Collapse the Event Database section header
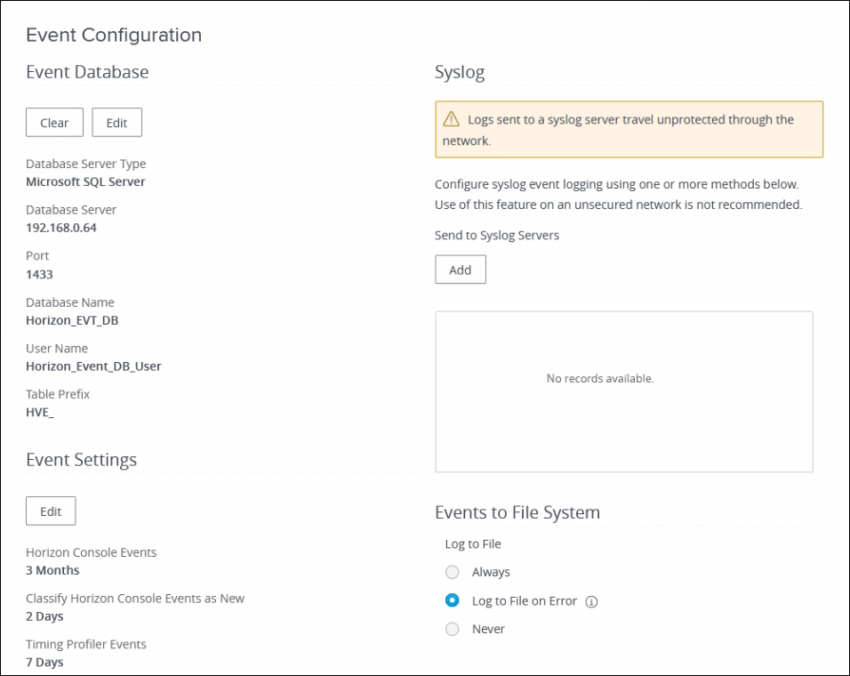This screenshot has width=850, height=676. point(87,72)
